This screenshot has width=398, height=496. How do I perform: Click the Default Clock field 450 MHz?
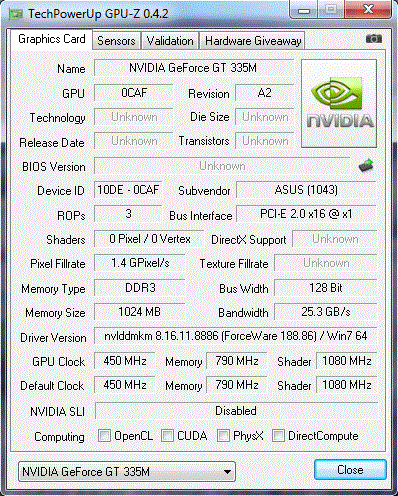pyautogui.click(x=125, y=385)
